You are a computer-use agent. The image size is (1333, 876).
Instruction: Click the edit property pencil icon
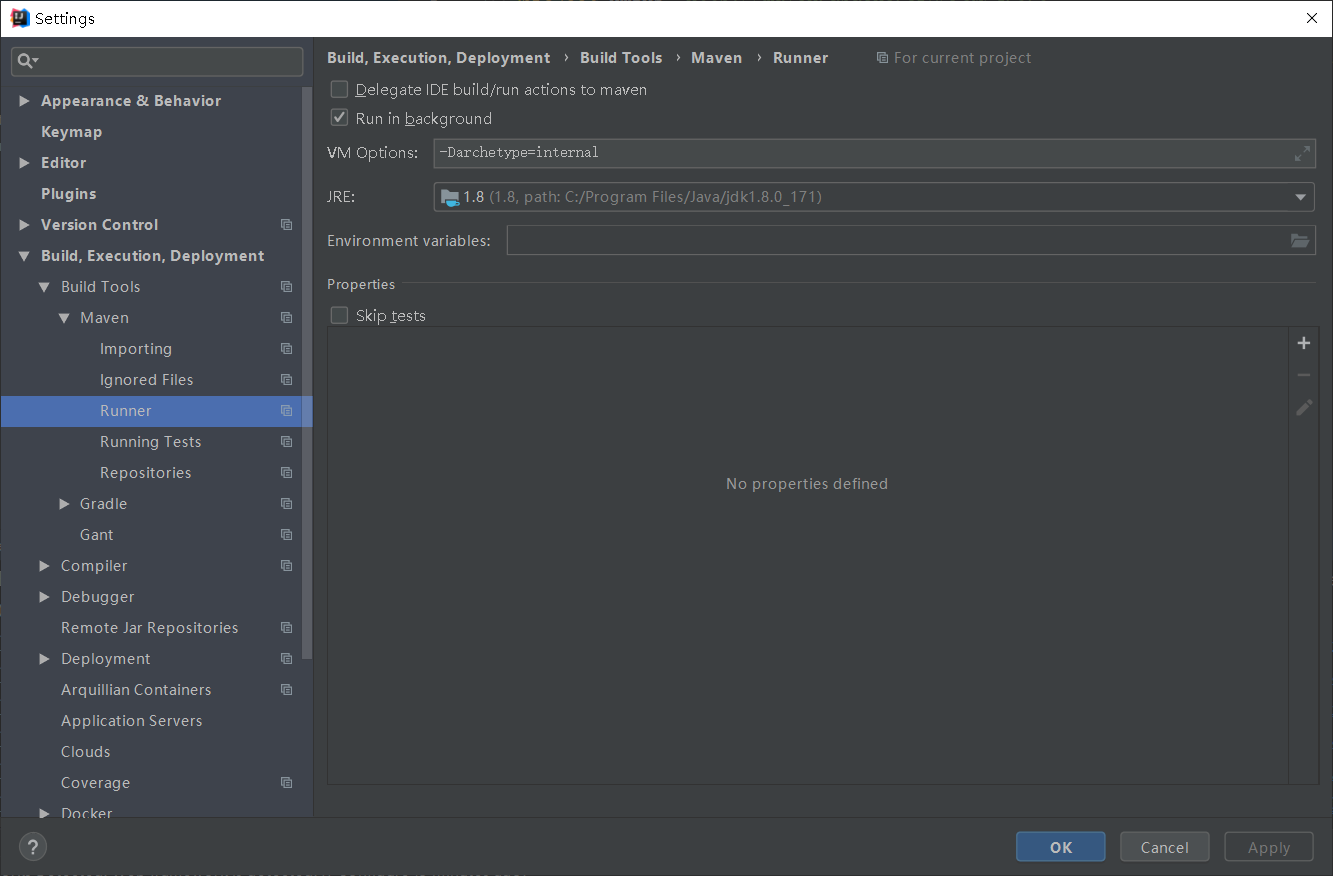[1303, 407]
